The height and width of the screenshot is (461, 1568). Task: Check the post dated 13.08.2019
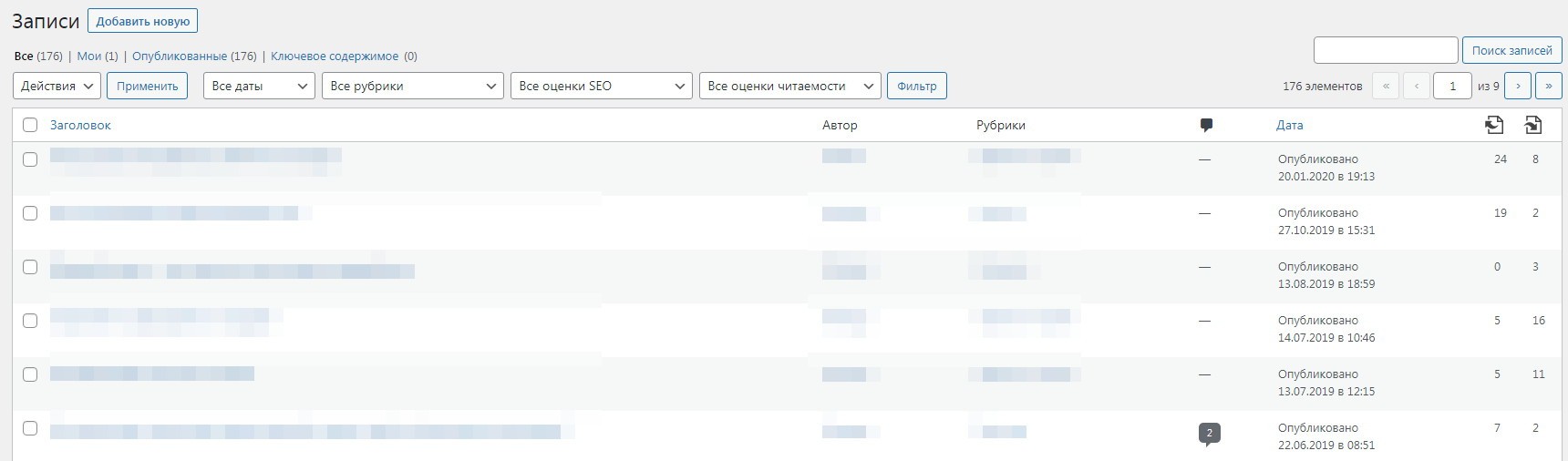pos(30,267)
